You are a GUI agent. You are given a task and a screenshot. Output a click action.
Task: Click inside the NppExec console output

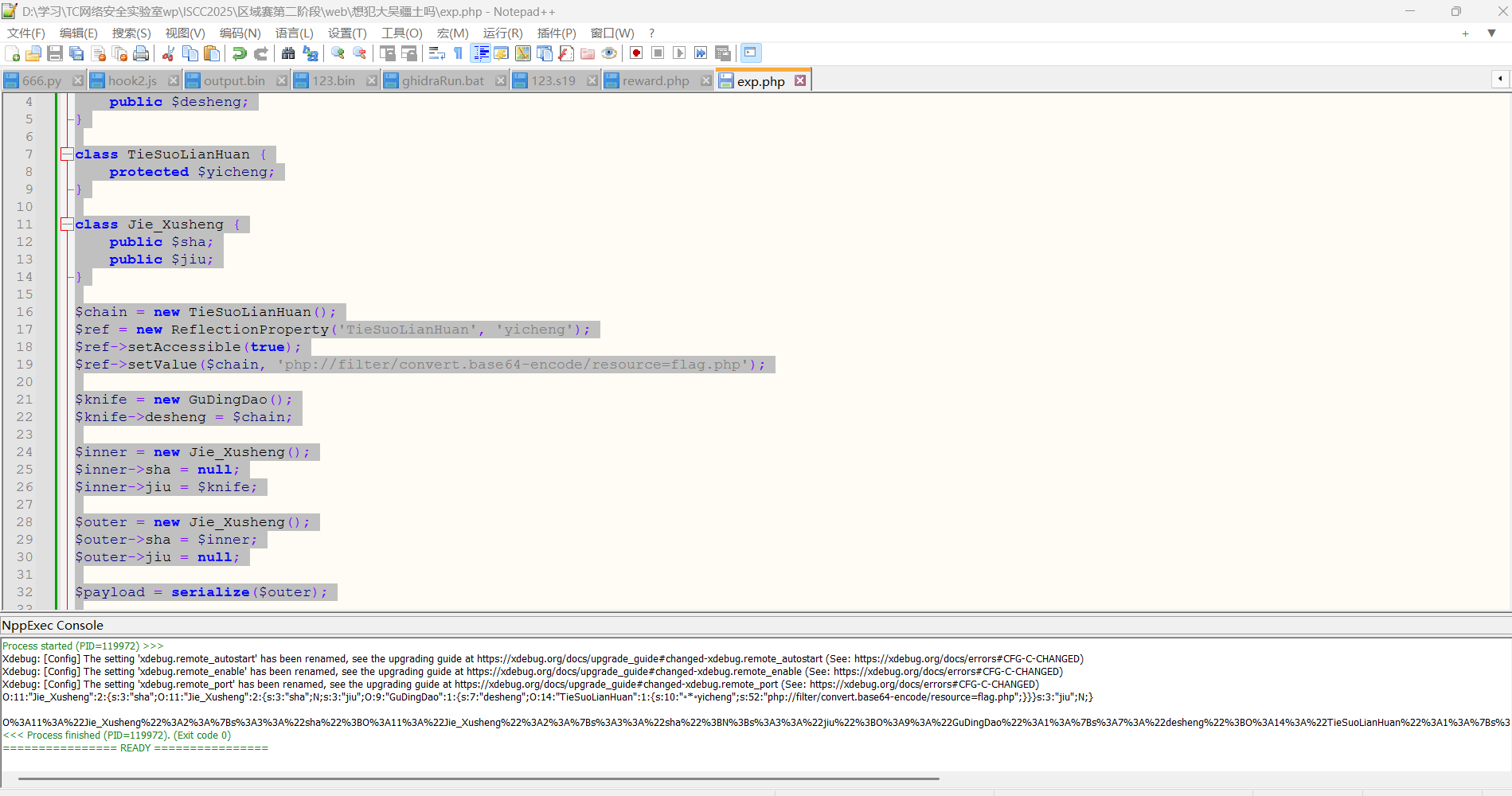tap(756, 703)
